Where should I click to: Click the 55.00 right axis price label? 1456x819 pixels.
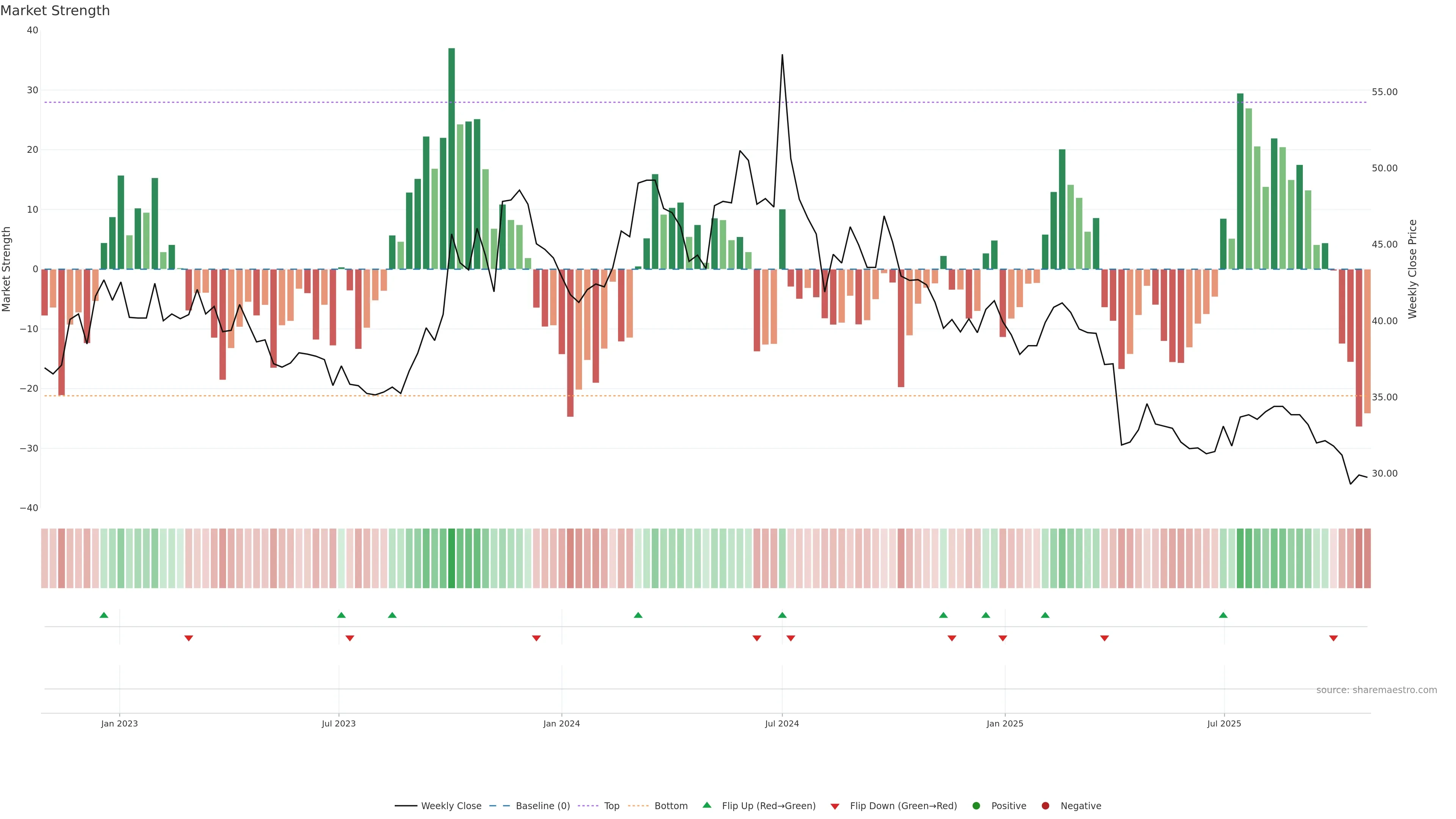[x=1384, y=91]
